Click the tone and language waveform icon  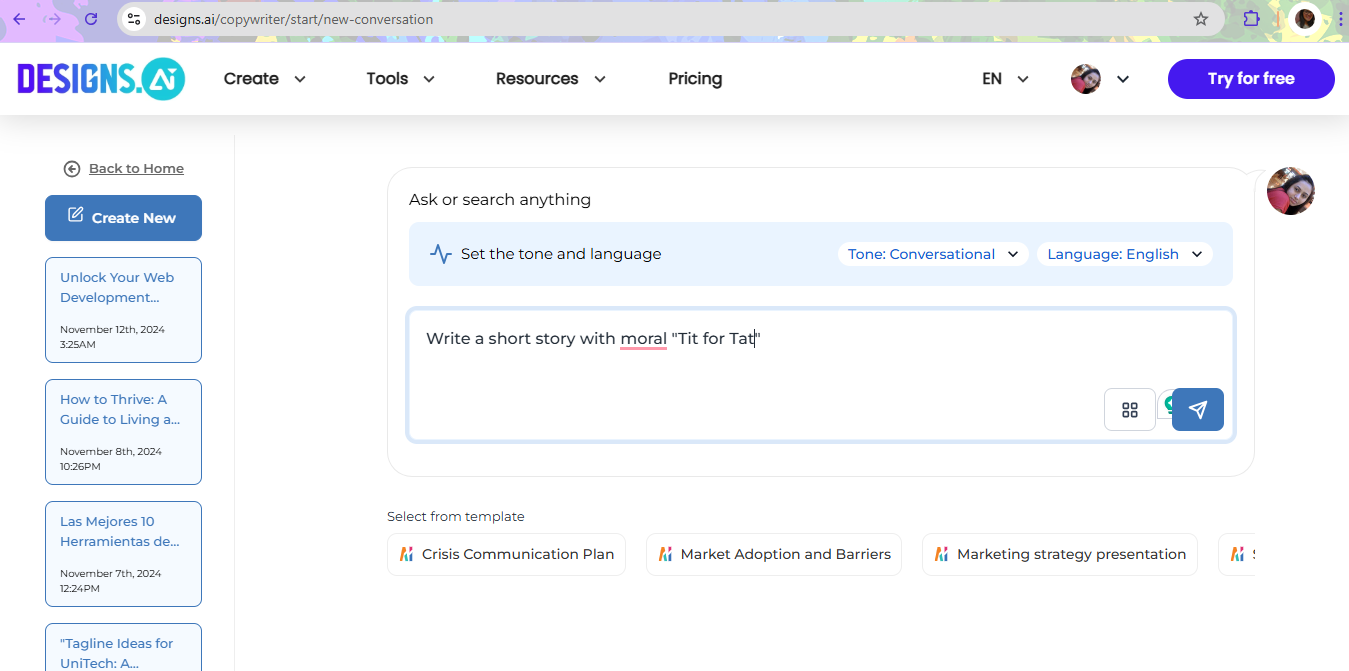[x=440, y=253]
